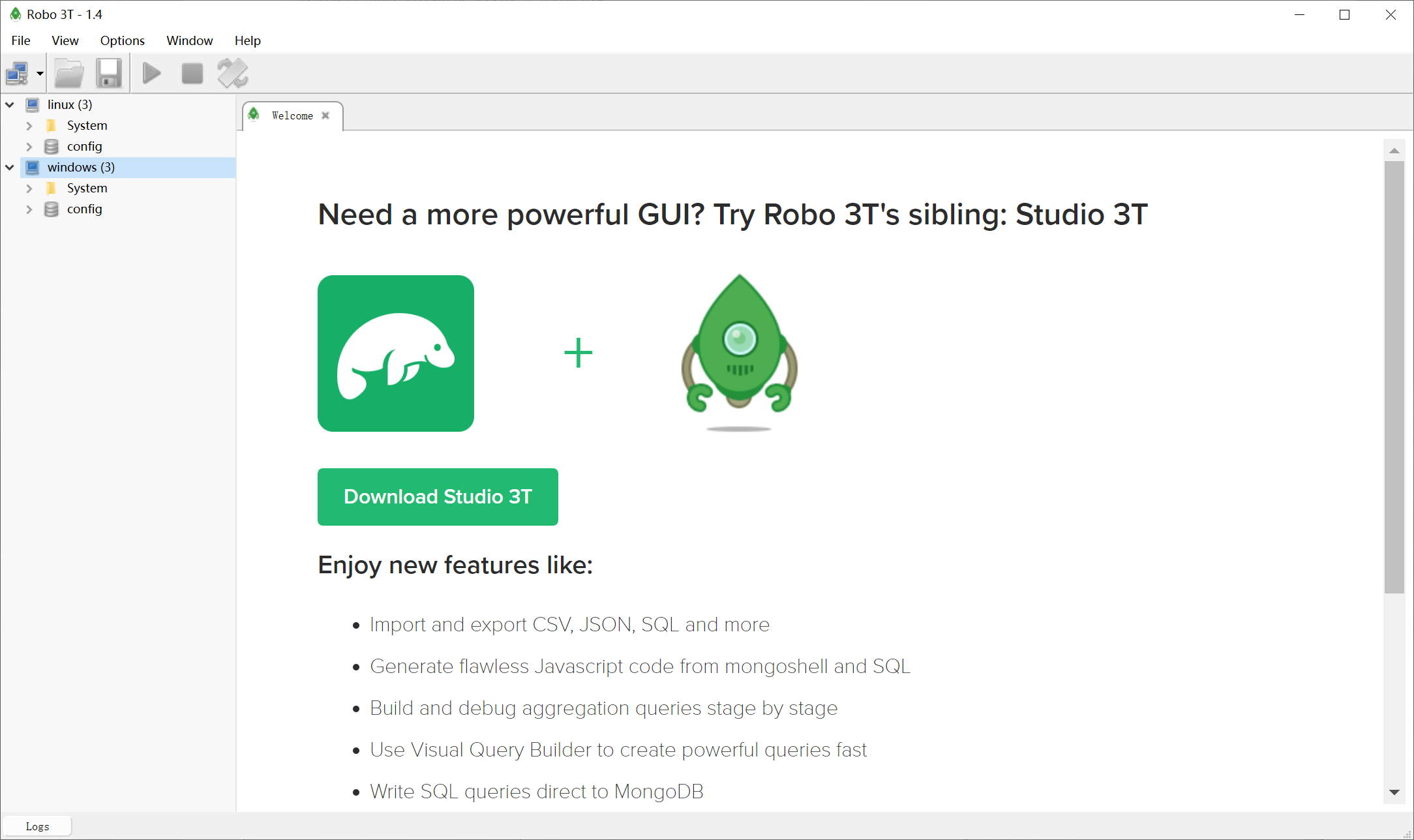This screenshot has height=840, width=1414.
Task: Open the View menu
Action: click(65, 40)
